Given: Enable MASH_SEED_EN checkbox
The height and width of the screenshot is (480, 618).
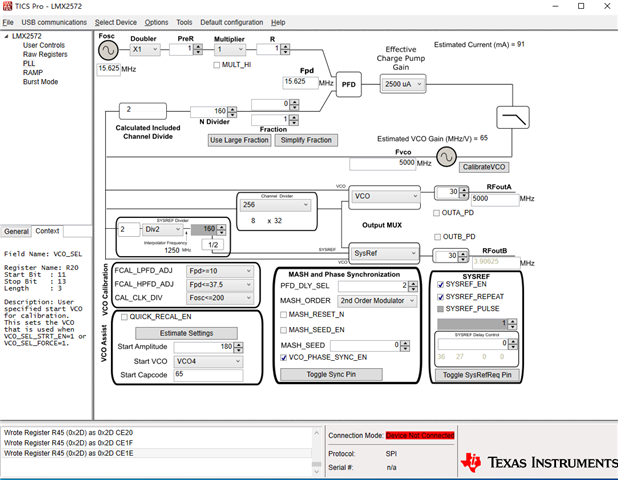Looking at the screenshot, I should point(283,330).
